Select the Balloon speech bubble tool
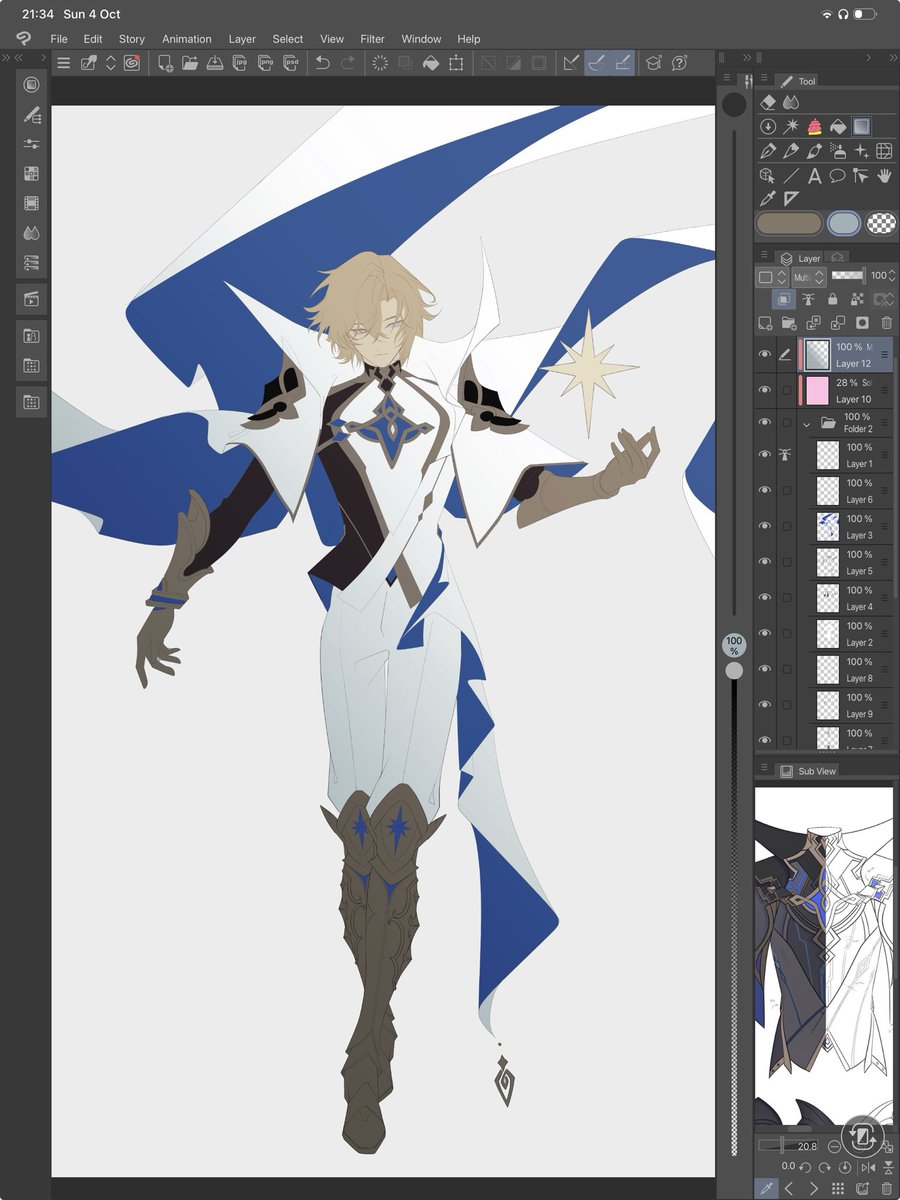This screenshot has width=900, height=1200. (x=838, y=176)
